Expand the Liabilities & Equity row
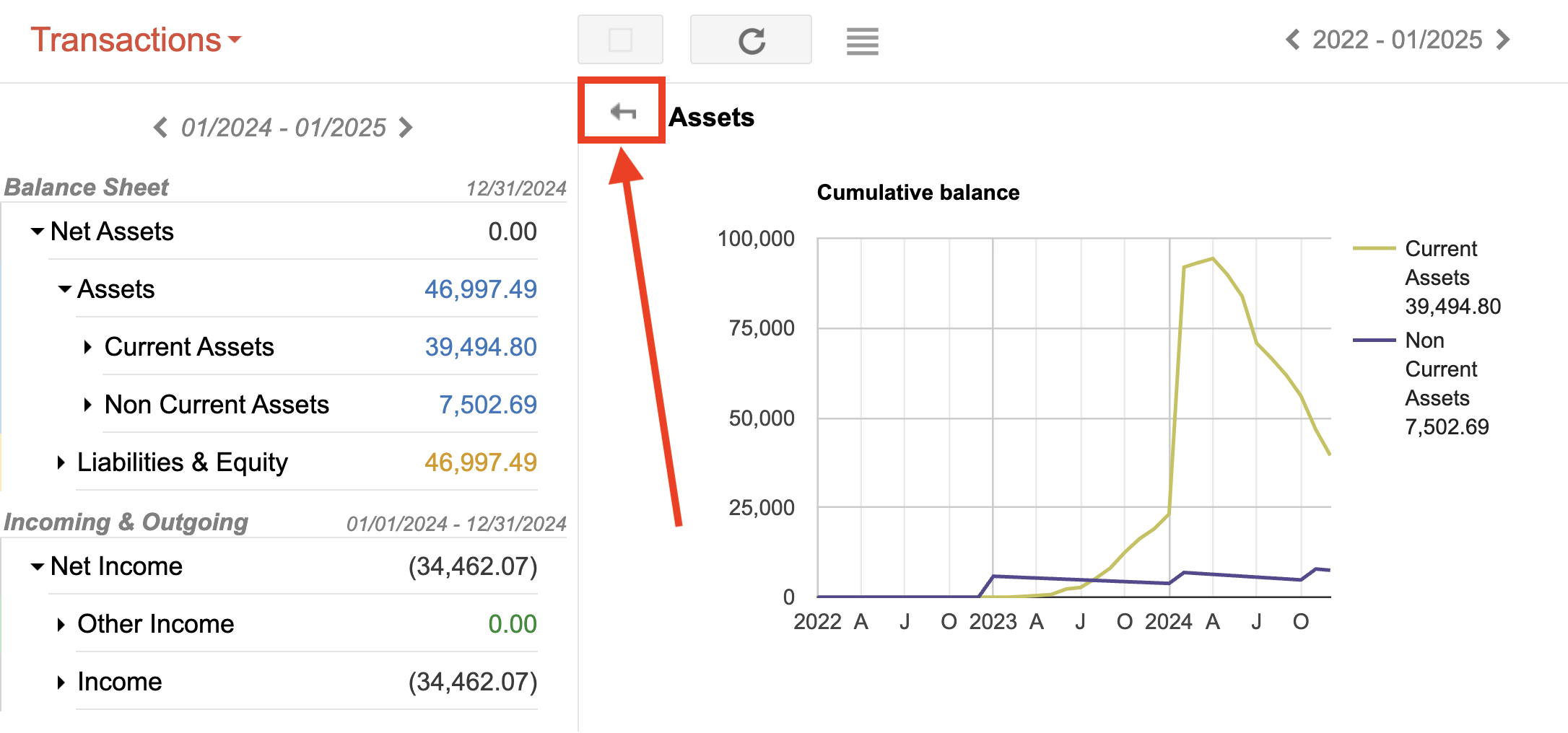This screenshot has height=733, width=1568. (x=61, y=462)
